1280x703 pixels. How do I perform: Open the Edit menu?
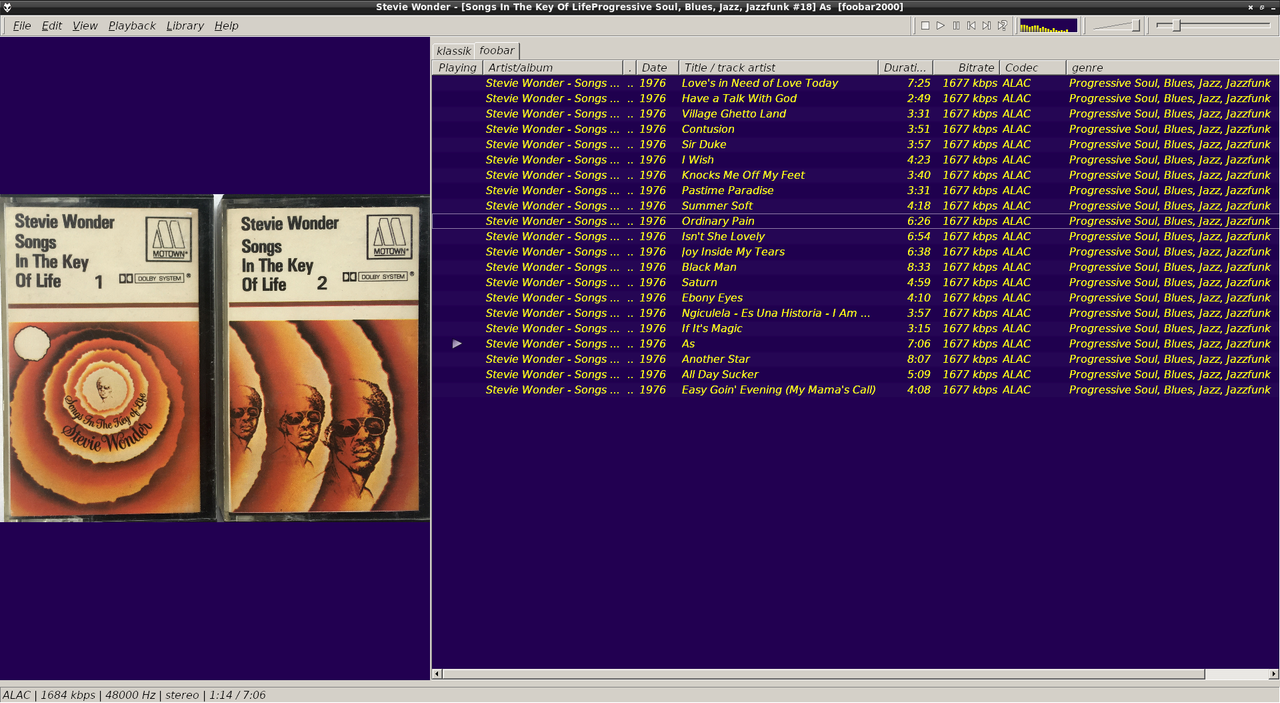click(52, 25)
